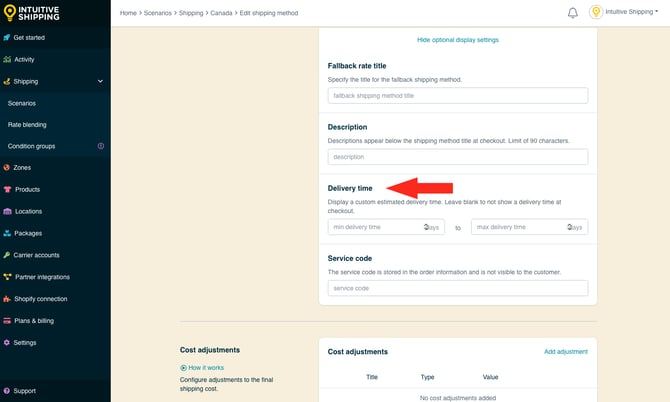
Task: Navigate to Scenarios breadcrumb
Action: [x=158, y=13]
